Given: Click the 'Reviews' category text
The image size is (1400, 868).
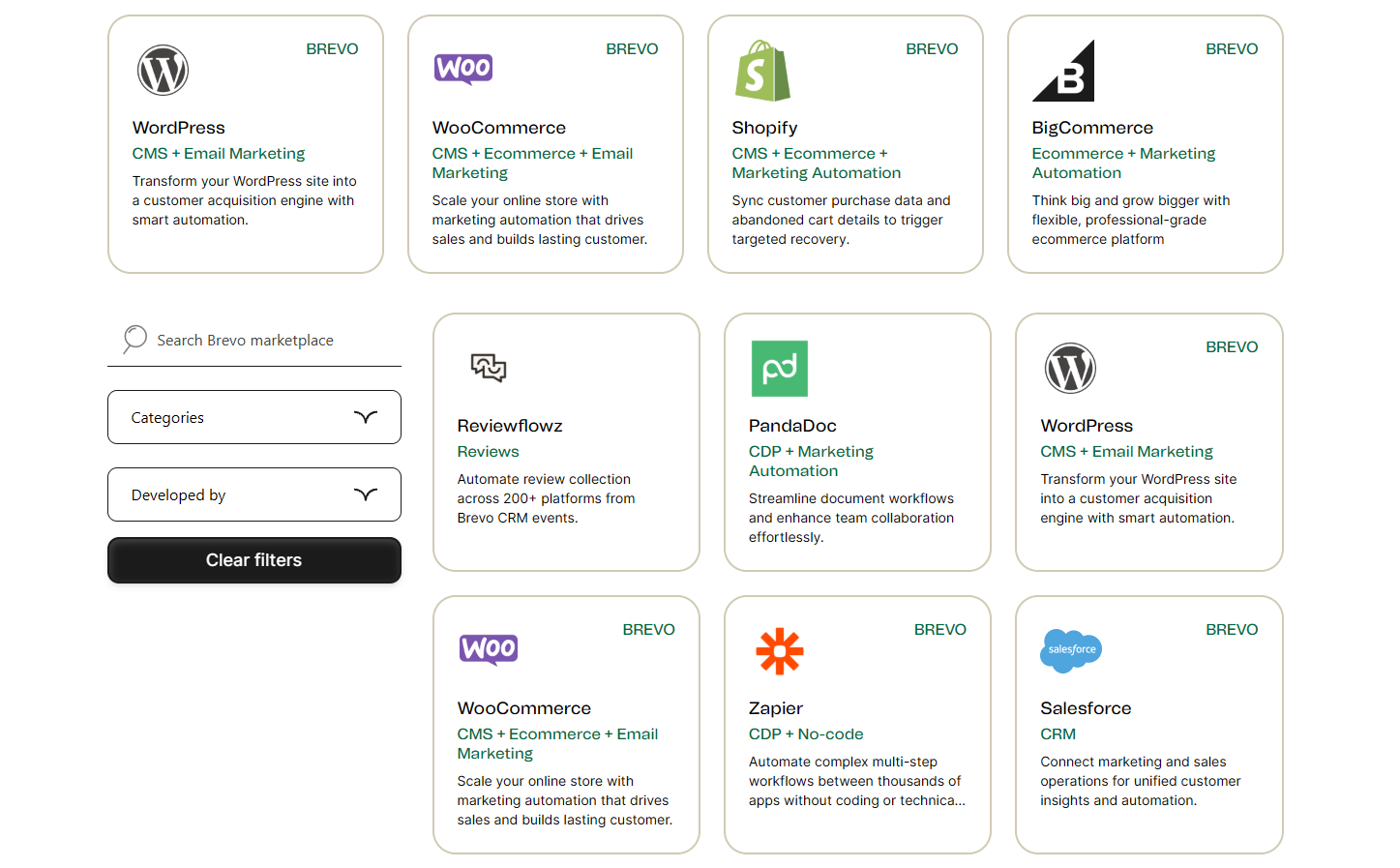Looking at the screenshot, I should 488,452.
